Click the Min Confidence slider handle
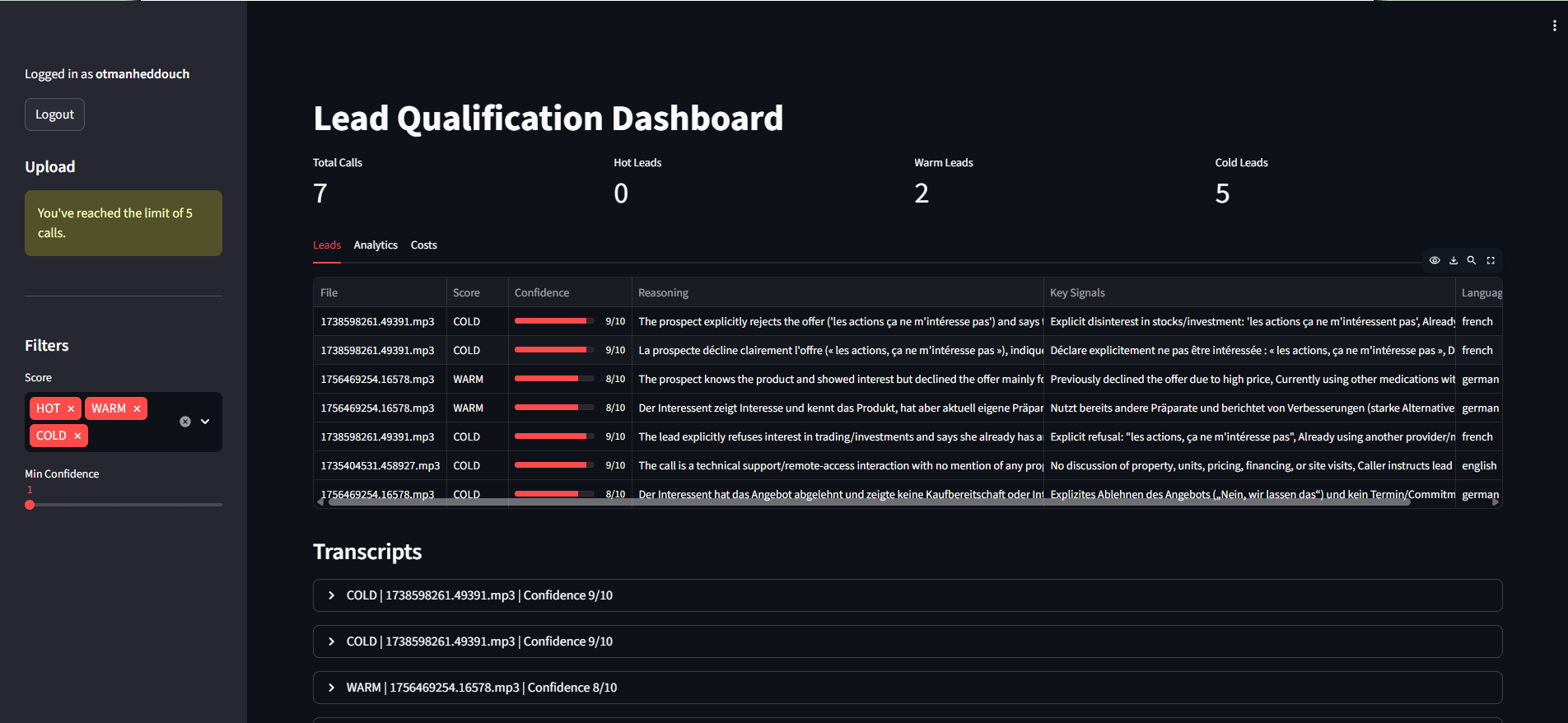Viewport: 1568px width, 723px height. click(30, 505)
